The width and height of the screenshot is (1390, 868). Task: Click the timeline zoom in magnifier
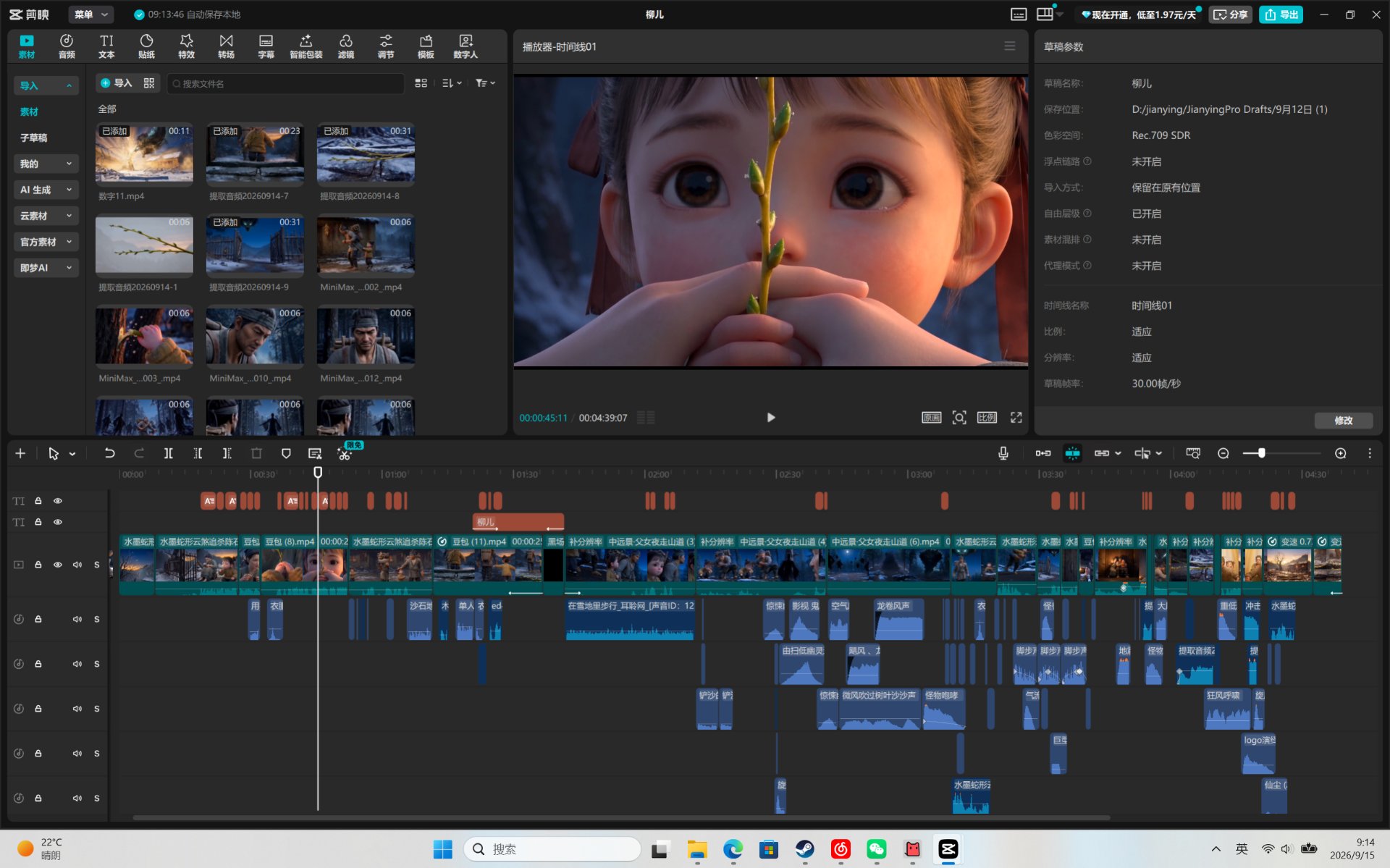(1340, 453)
